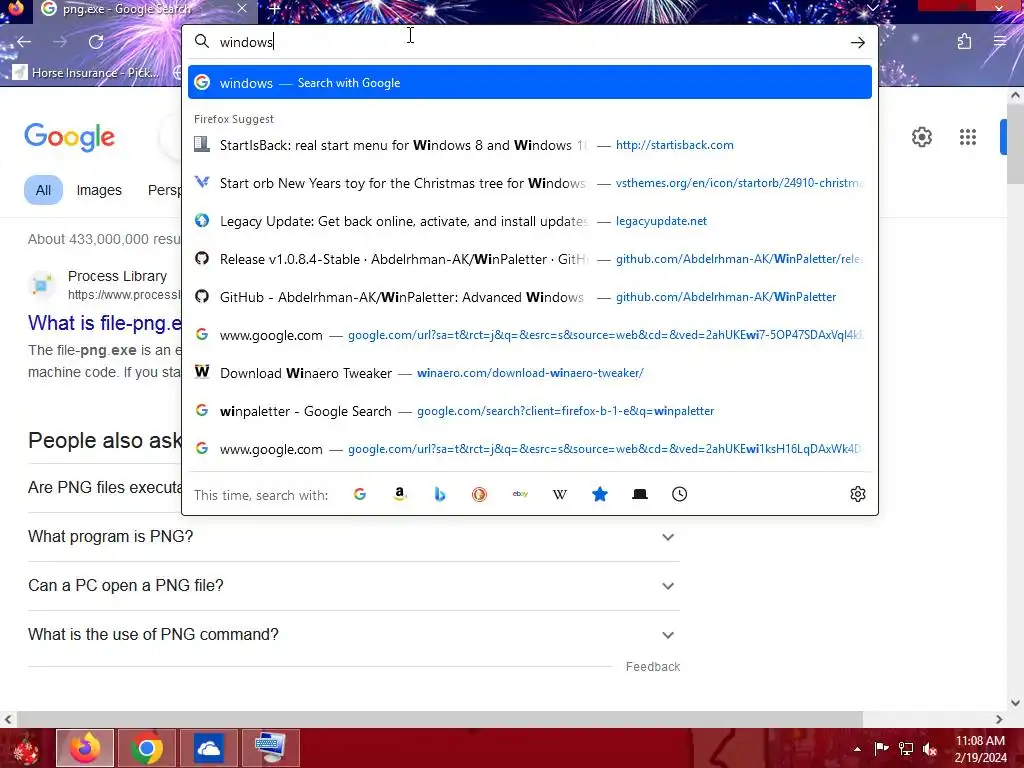Click the Start orb ornament on taskbar

[x=25, y=748]
